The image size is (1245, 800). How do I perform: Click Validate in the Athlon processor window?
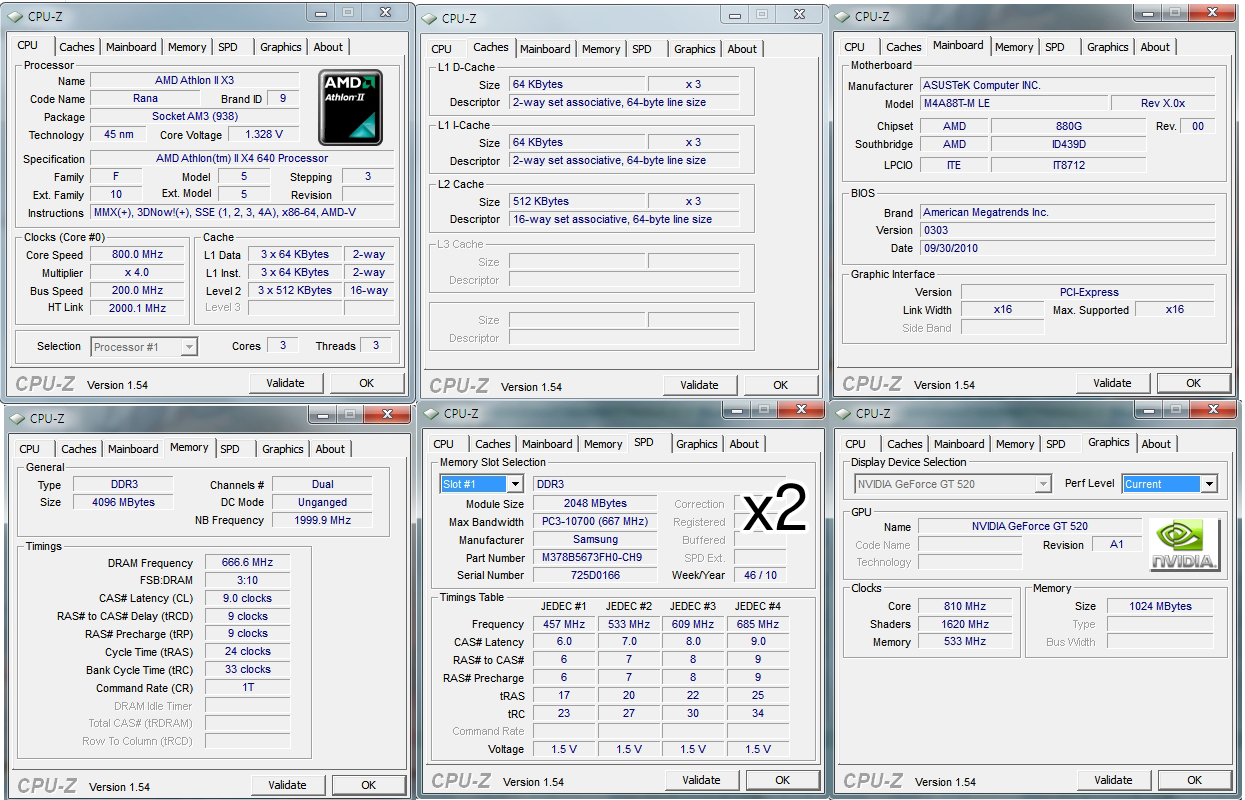(285, 383)
